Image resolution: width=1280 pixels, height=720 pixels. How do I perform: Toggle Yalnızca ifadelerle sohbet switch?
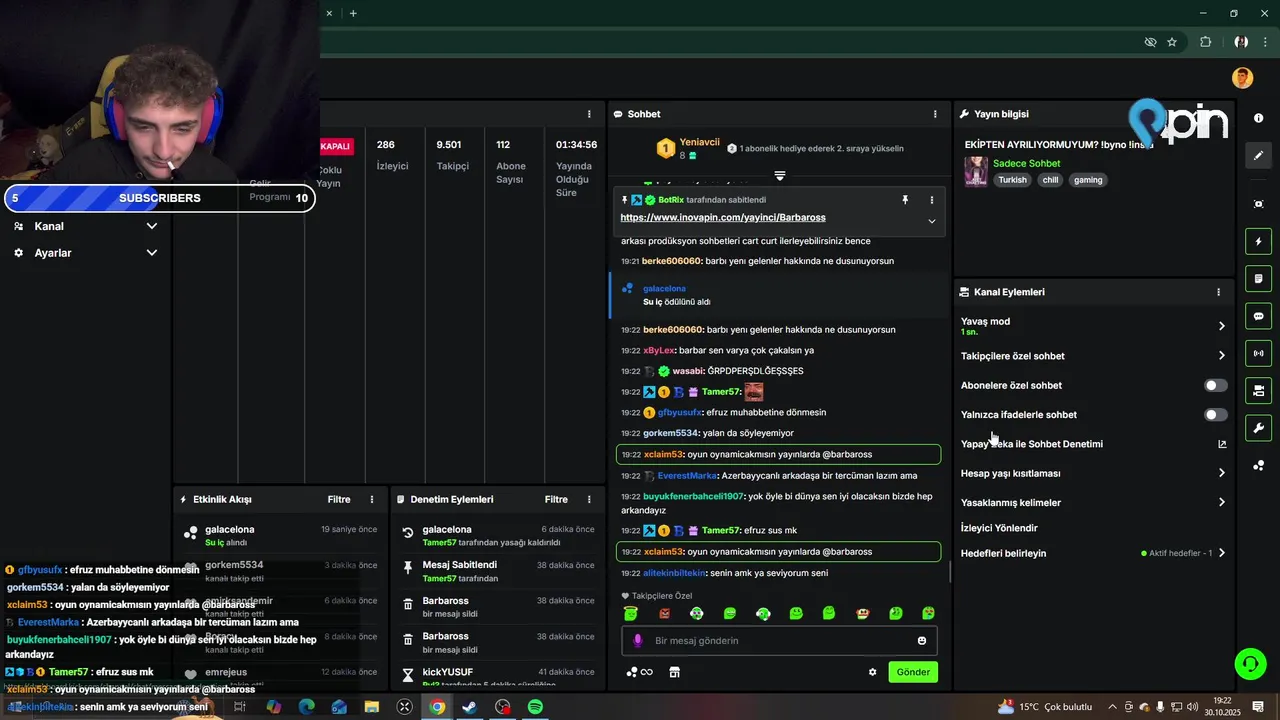click(1215, 414)
